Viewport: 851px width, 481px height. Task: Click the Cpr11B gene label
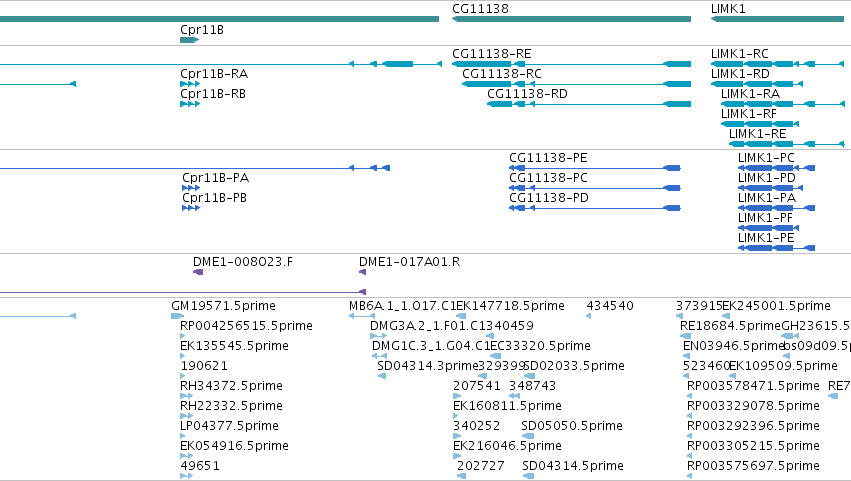coord(202,29)
